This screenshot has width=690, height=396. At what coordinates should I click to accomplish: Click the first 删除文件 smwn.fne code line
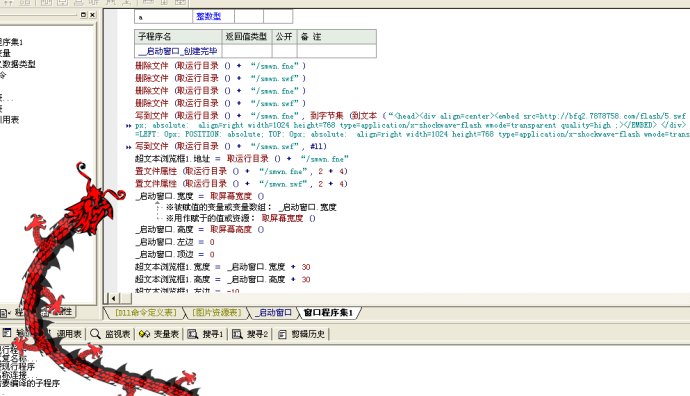pyautogui.click(x=220, y=66)
